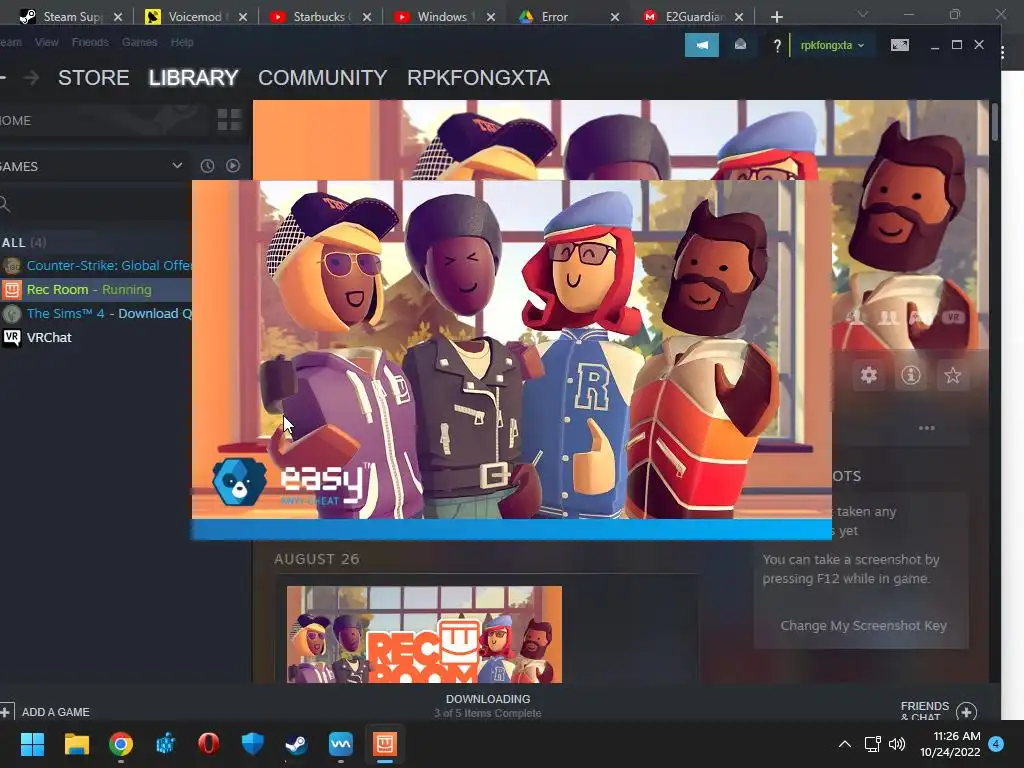
Task: Click the EasyAntiCheat blue loading bar
Action: point(511,529)
